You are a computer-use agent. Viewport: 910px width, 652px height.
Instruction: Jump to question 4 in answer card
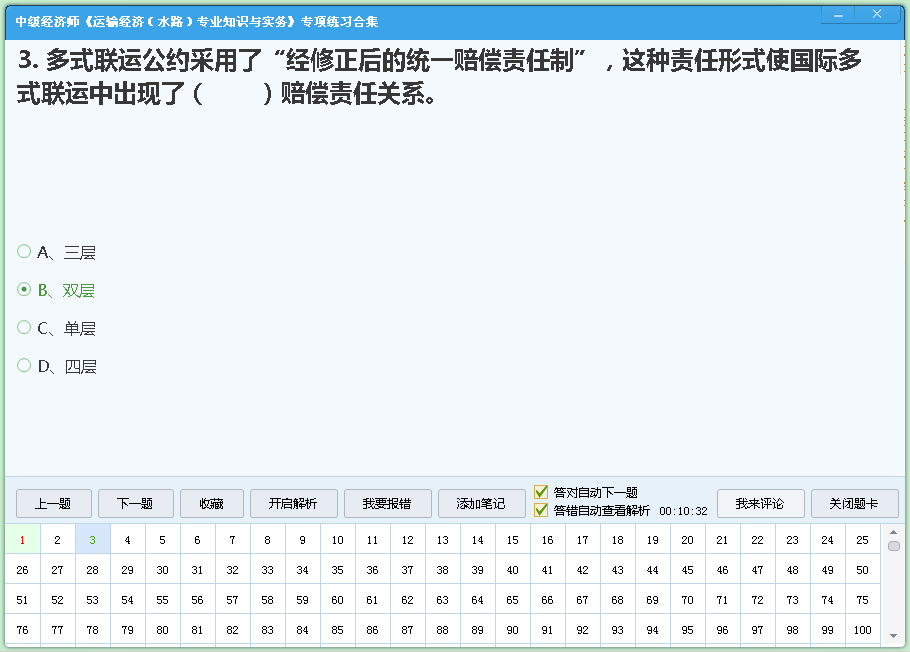(x=127, y=540)
